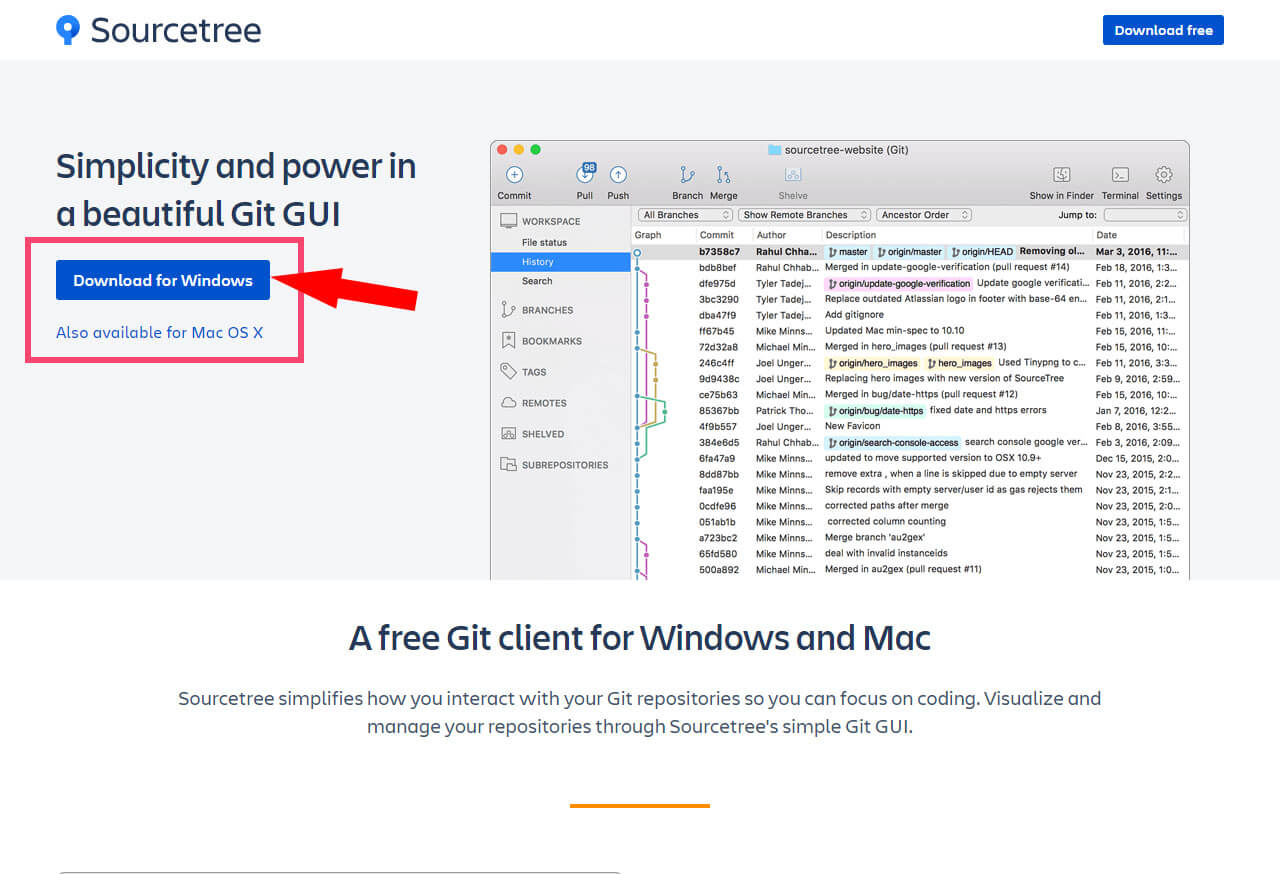
Task: Select commit 4f9b557 New Favicon
Action: point(910,426)
